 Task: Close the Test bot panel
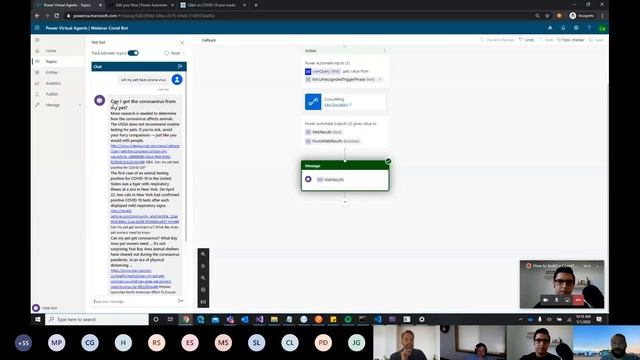pyautogui.click(x=182, y=42)
